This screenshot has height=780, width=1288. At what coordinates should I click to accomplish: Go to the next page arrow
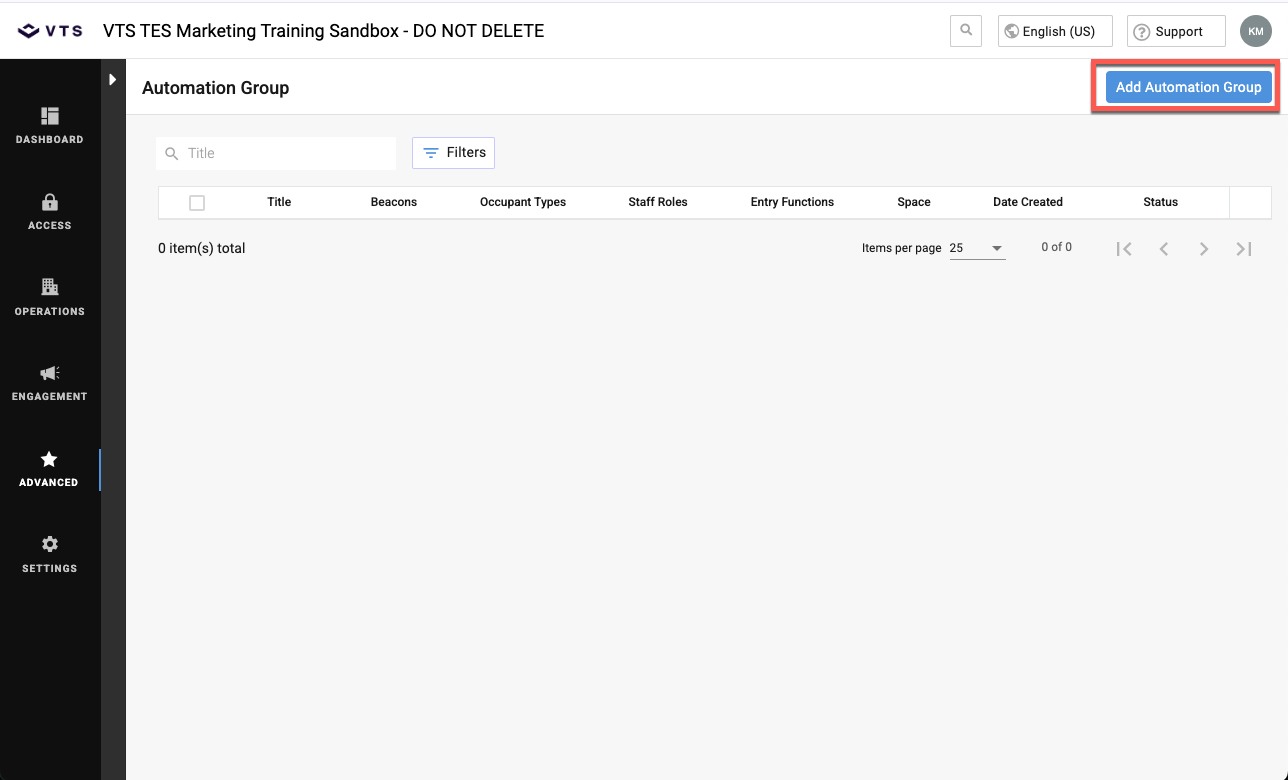point(1204,249)
